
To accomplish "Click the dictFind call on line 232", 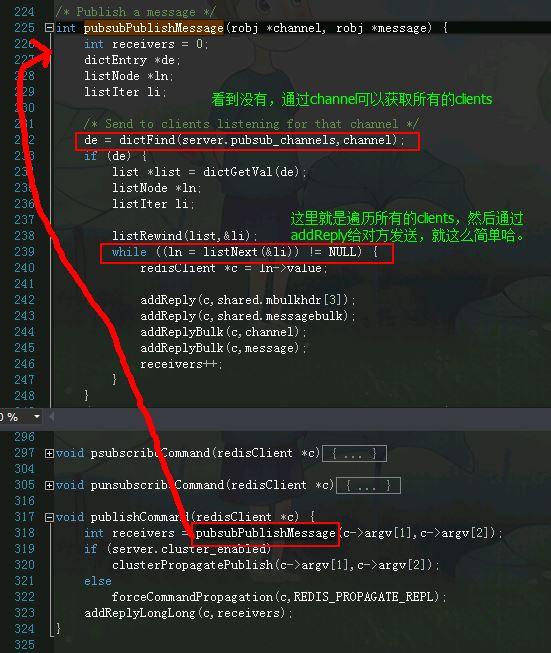I will coord(147,140).
